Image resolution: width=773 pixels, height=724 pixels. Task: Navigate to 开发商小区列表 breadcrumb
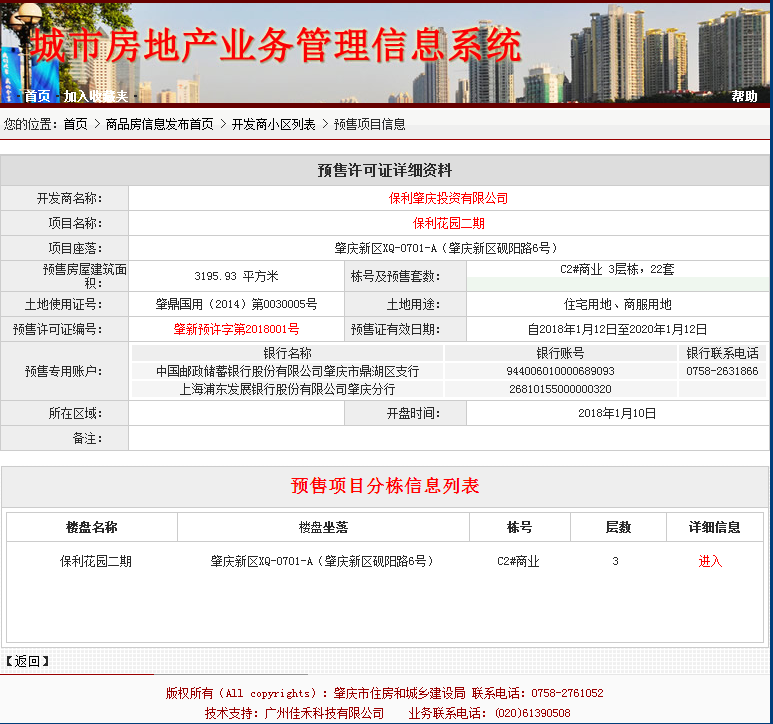coord(273,124)
